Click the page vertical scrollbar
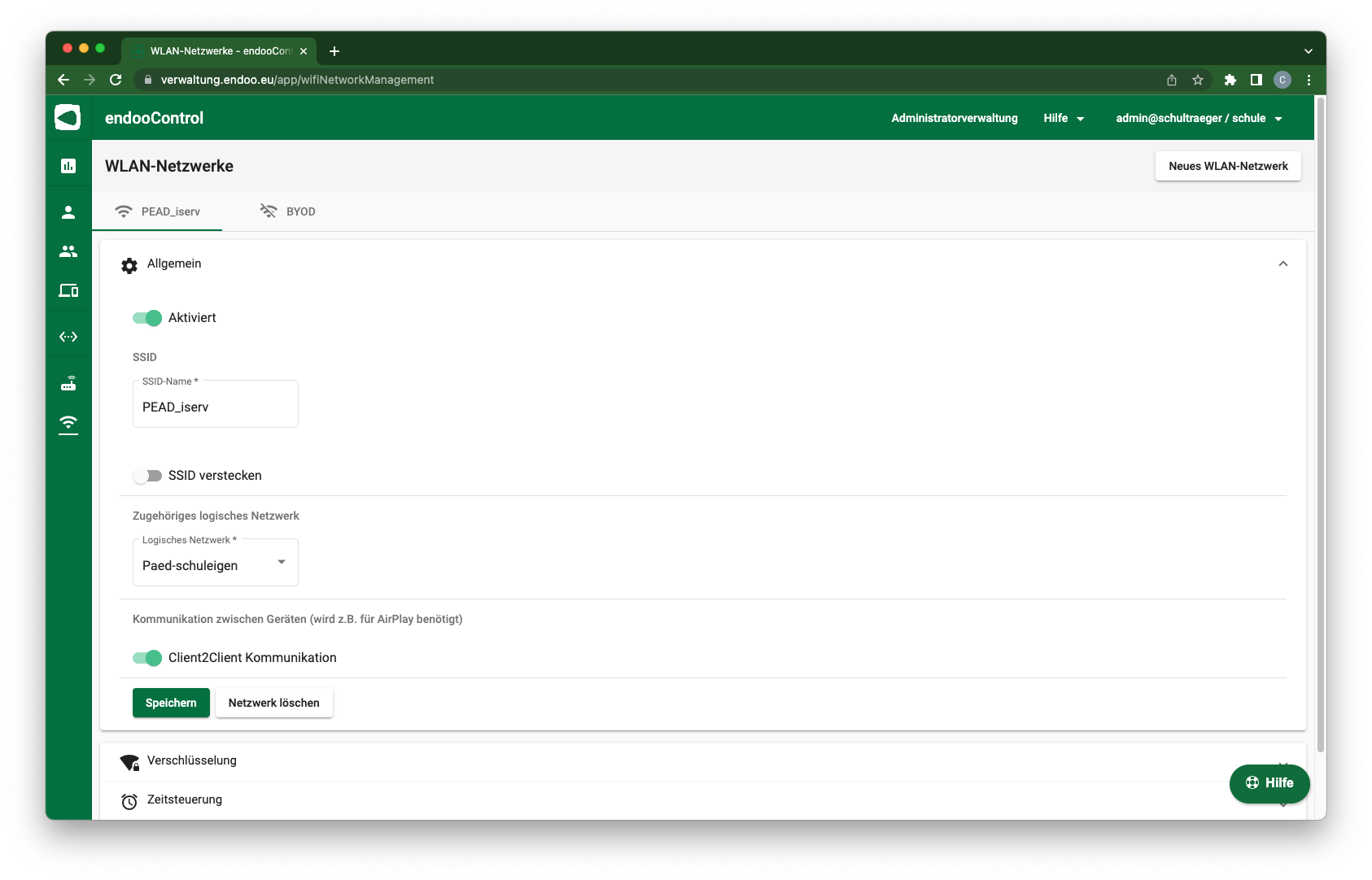 (x=1321, y=423)
